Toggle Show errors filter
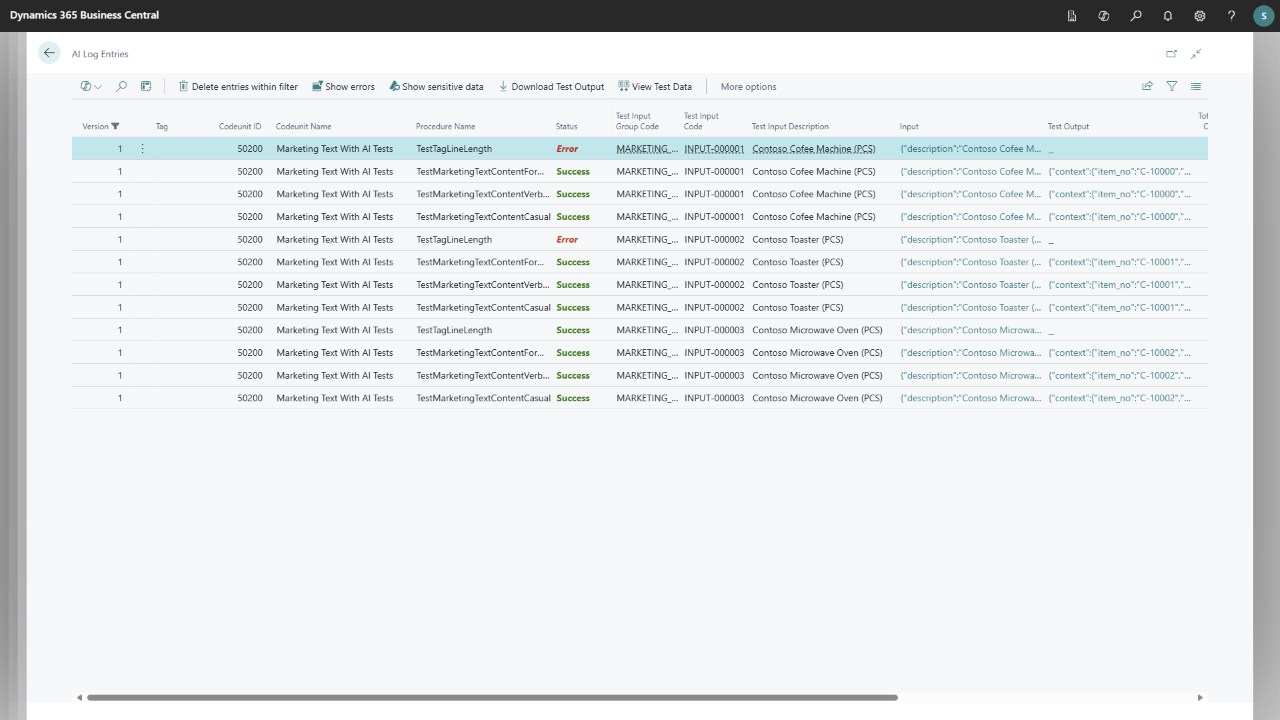Screen dimensions: 1280x720 click(x=343, y=86)
